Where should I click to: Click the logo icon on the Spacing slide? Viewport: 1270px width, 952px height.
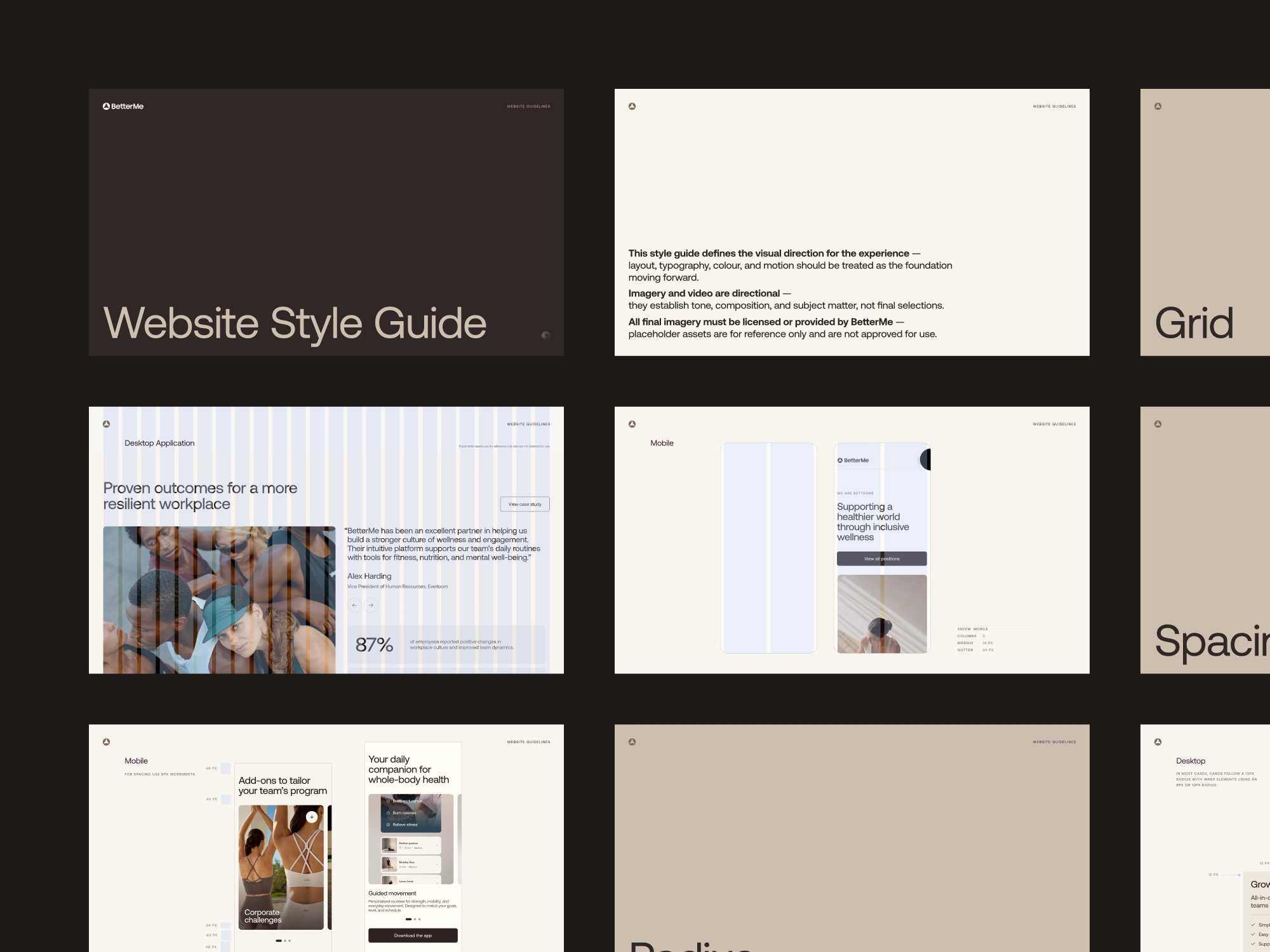pyautogui.click(x=1158, y=424)
